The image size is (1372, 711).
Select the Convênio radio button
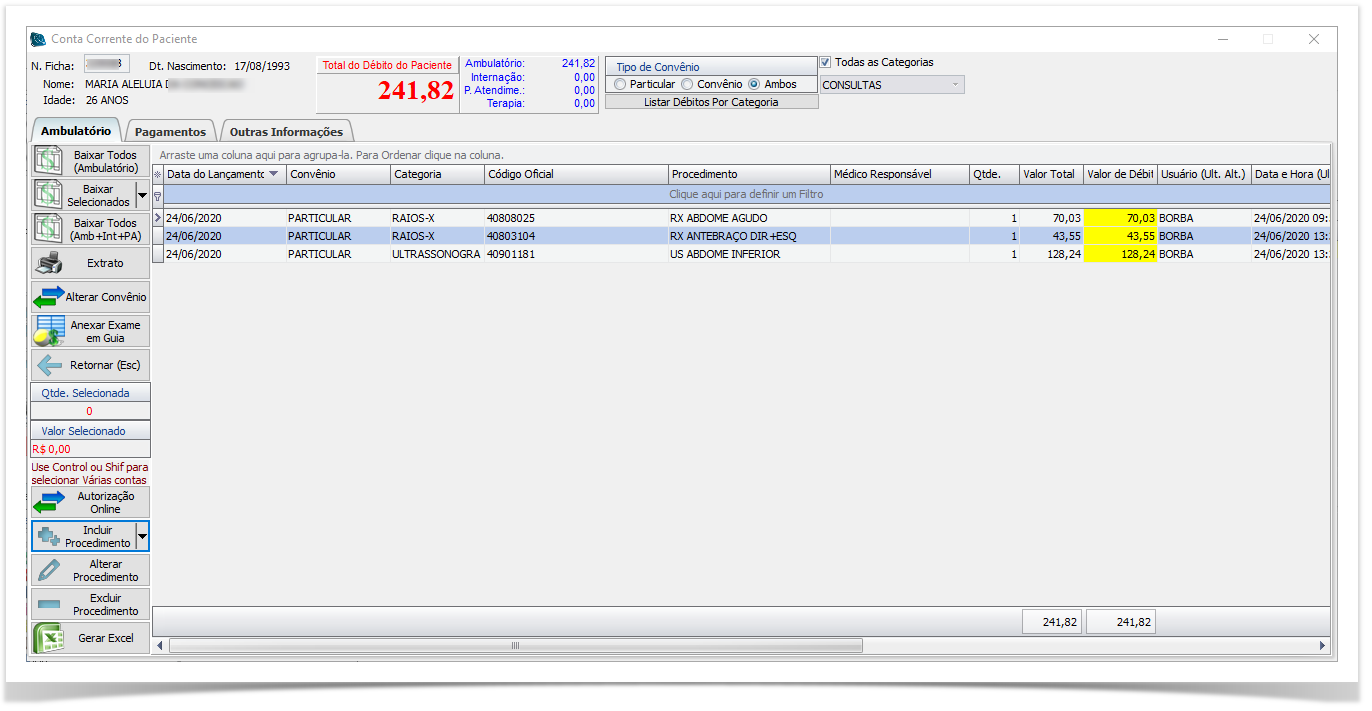pos(687,85)
